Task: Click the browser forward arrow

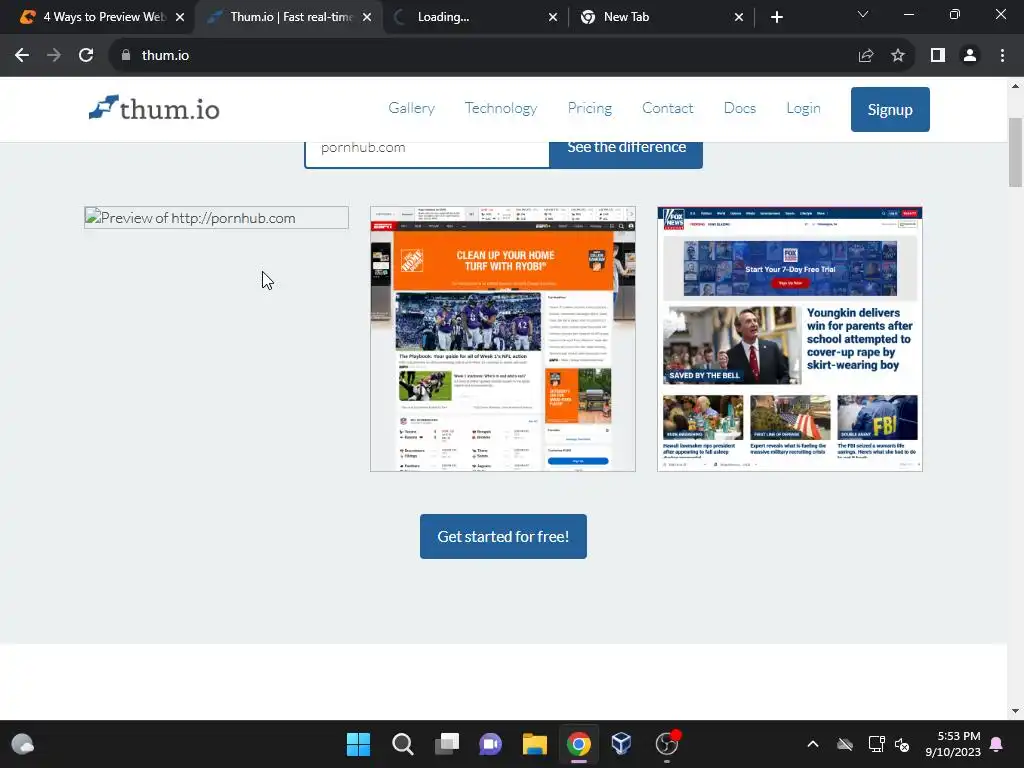Action: 54,56
